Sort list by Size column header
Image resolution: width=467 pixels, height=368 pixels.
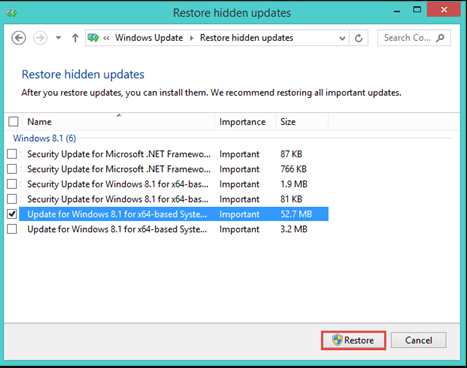pos(302,122)
